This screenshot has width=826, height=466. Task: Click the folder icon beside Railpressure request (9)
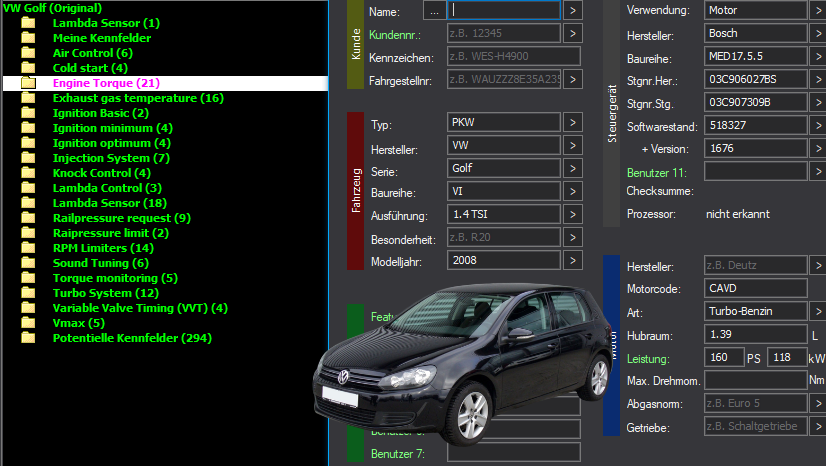coord(28,218)
